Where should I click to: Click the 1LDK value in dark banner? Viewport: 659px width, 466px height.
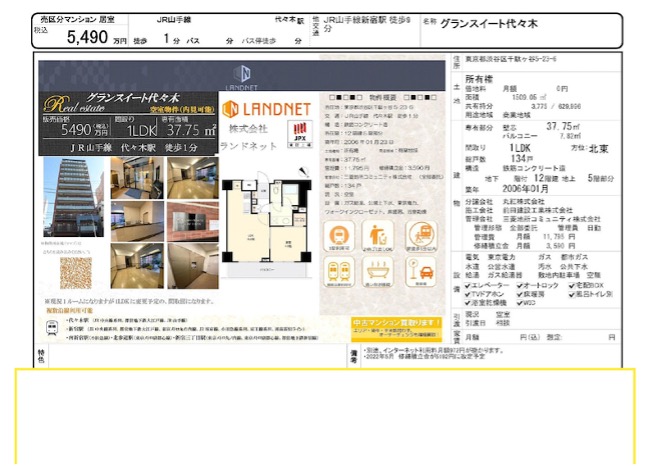142,131
